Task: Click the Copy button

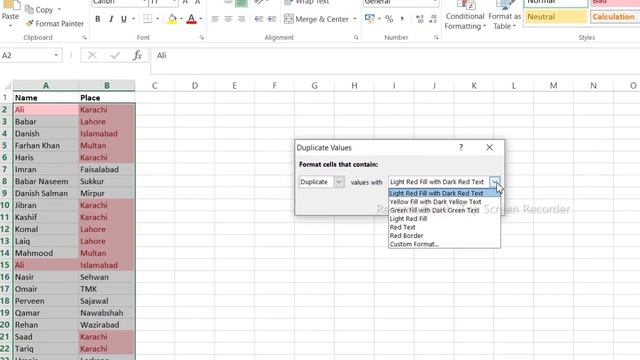Action: click(39, 9)
